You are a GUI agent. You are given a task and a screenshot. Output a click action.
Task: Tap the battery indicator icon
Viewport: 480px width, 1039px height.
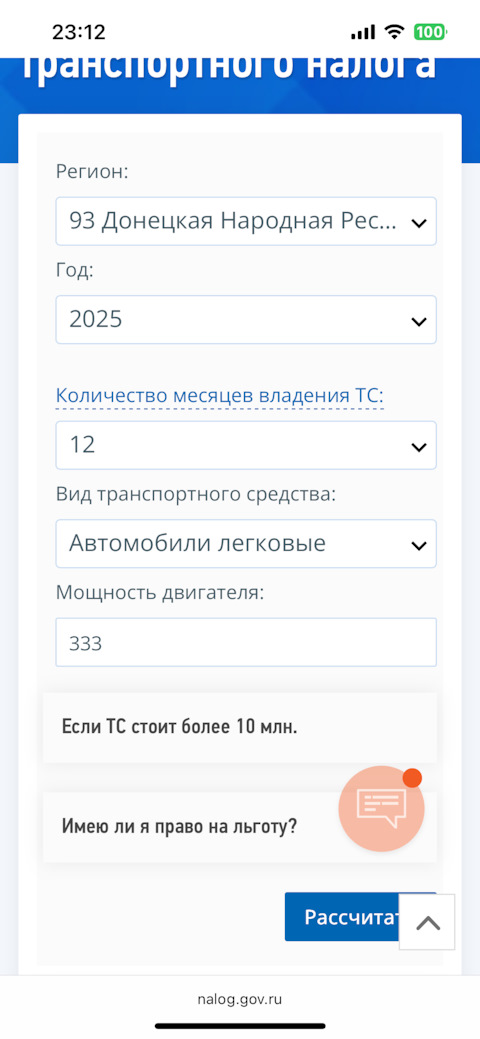(430, 32)
